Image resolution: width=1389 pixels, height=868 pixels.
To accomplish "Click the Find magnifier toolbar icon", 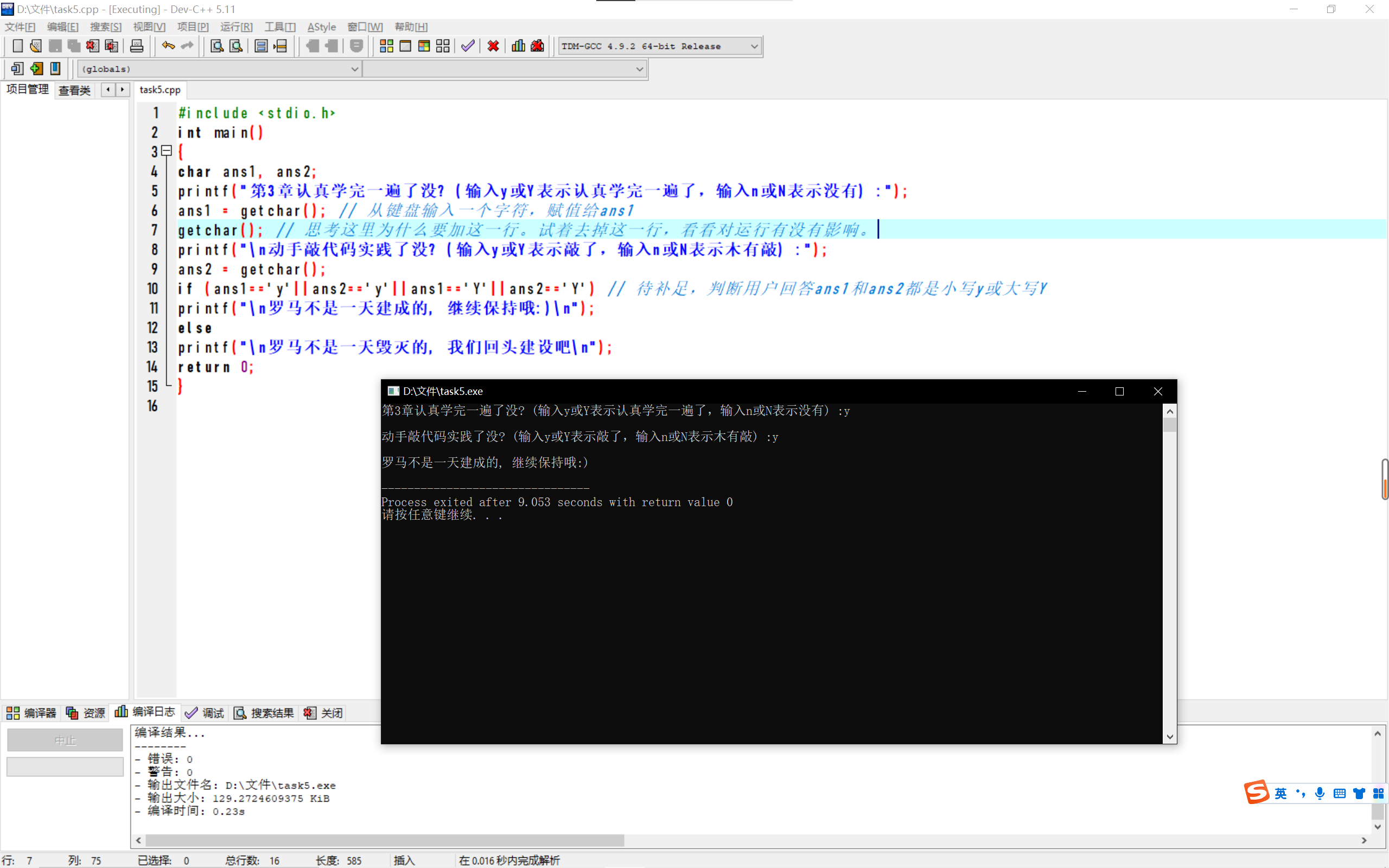I will click(x=216, y=46).
